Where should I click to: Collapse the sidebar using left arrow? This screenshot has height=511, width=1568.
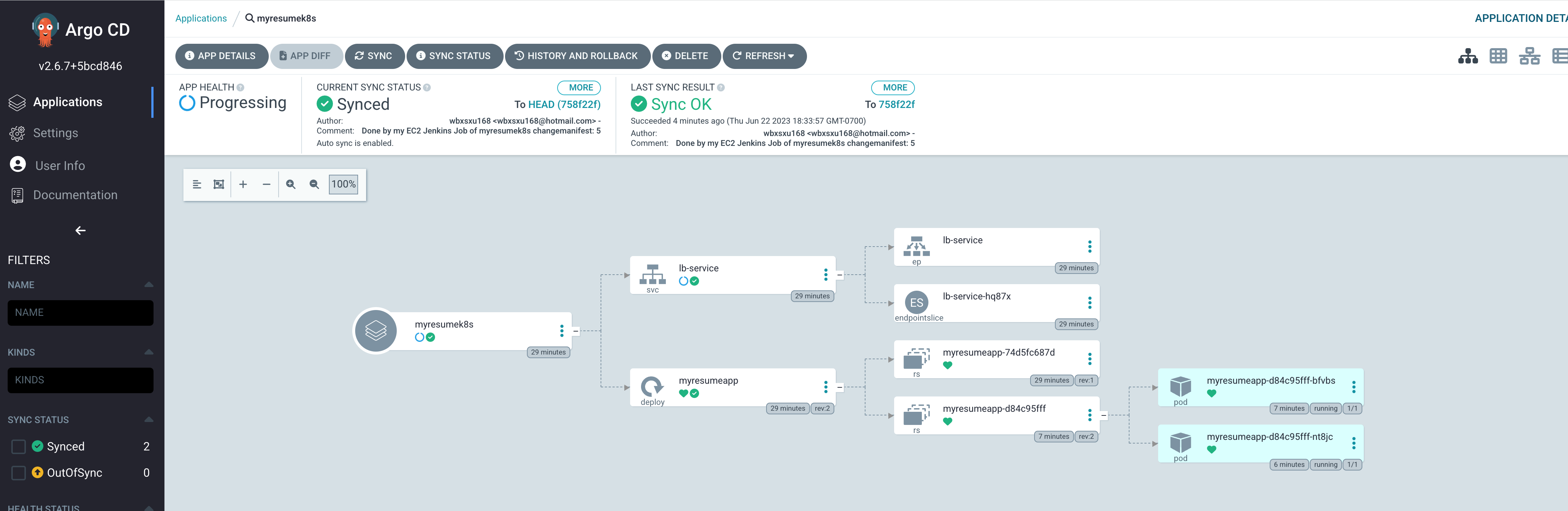coord(80,230)
